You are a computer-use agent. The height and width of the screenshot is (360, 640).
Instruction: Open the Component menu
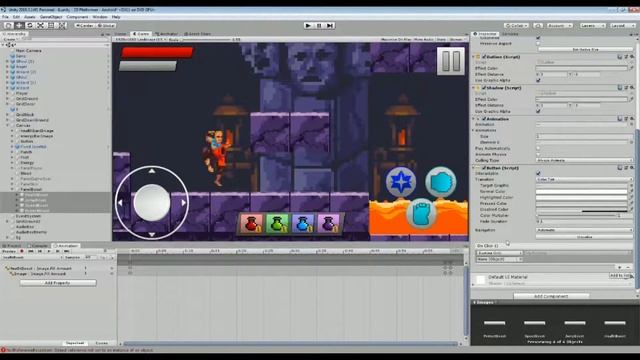(x=77, y=17)
